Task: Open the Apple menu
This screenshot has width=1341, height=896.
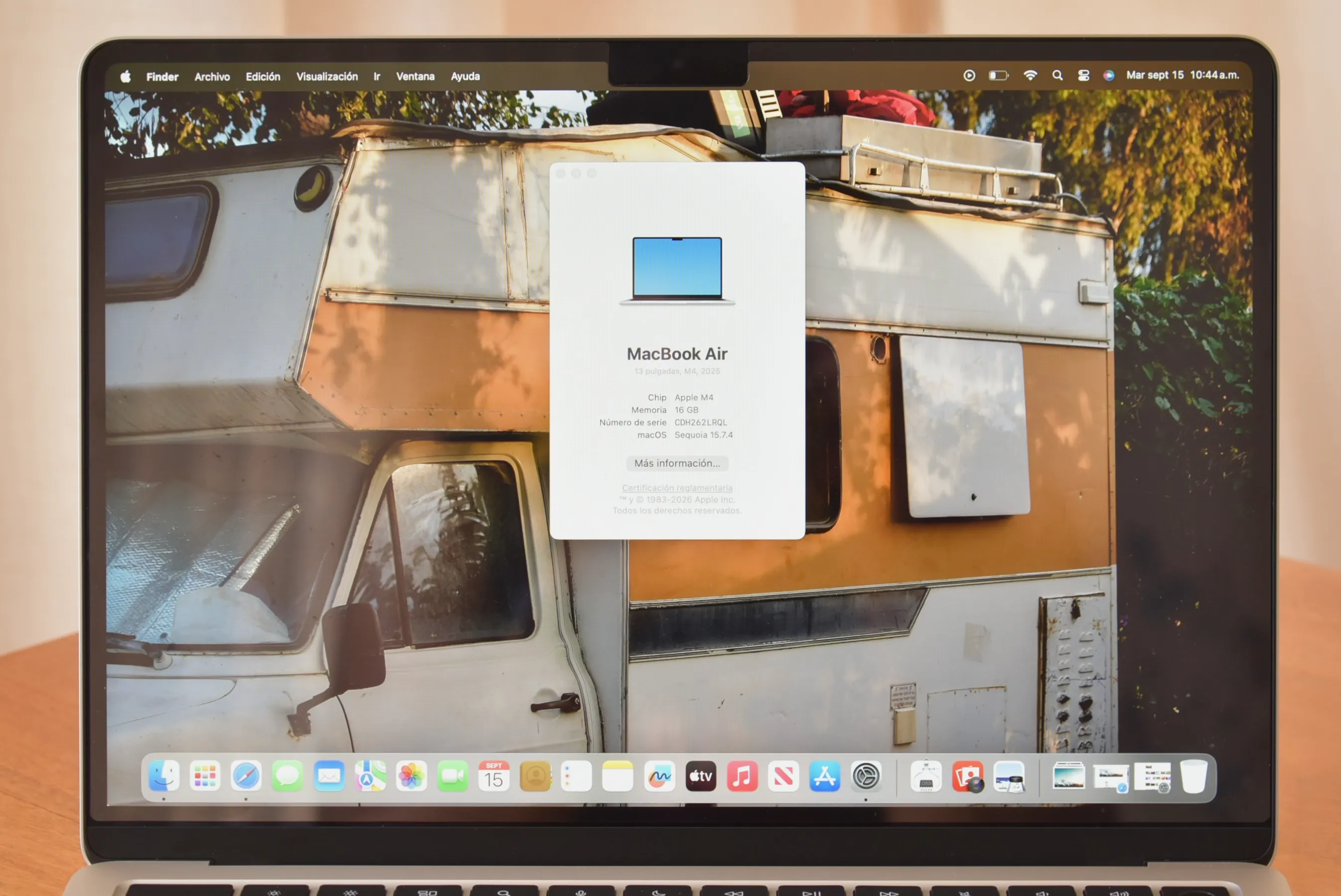Action: point(126,76)
